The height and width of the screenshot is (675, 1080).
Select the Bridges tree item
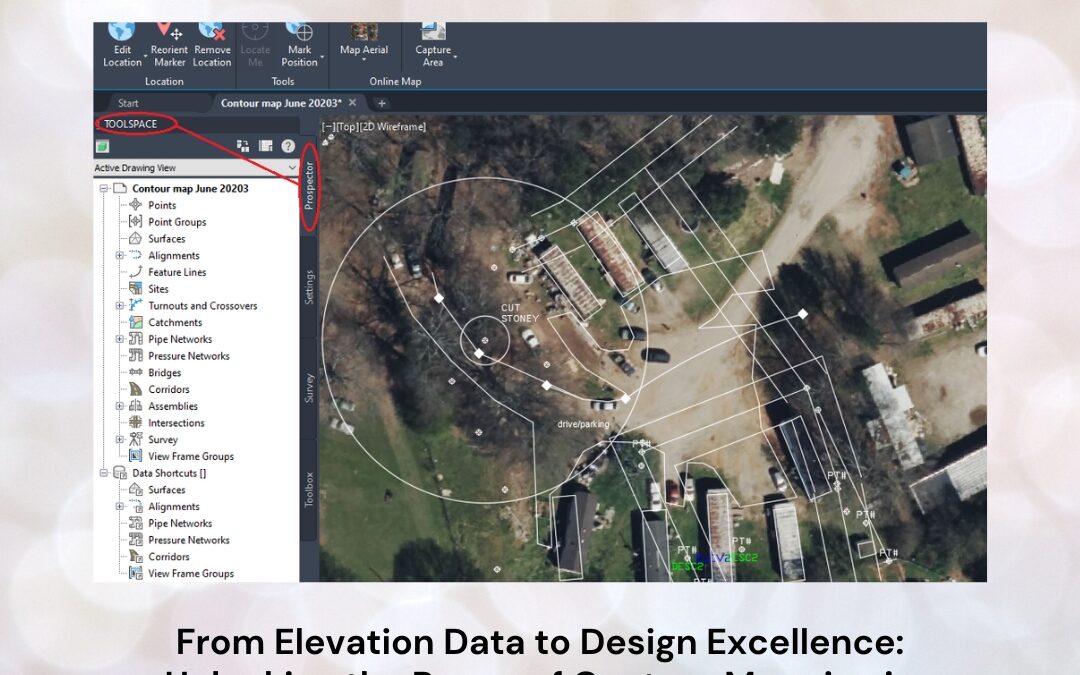tap(165, 373)
